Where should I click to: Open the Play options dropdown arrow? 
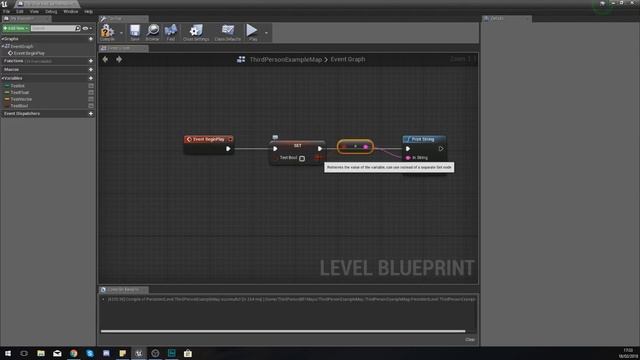coord(266,33)
